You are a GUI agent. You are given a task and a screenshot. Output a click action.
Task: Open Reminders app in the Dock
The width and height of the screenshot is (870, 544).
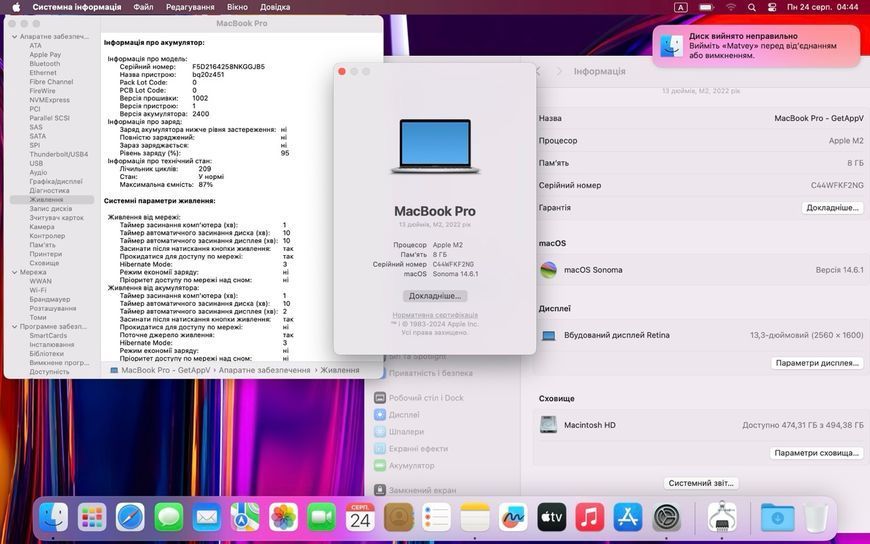pyautogui.click(x=437, y=517)
